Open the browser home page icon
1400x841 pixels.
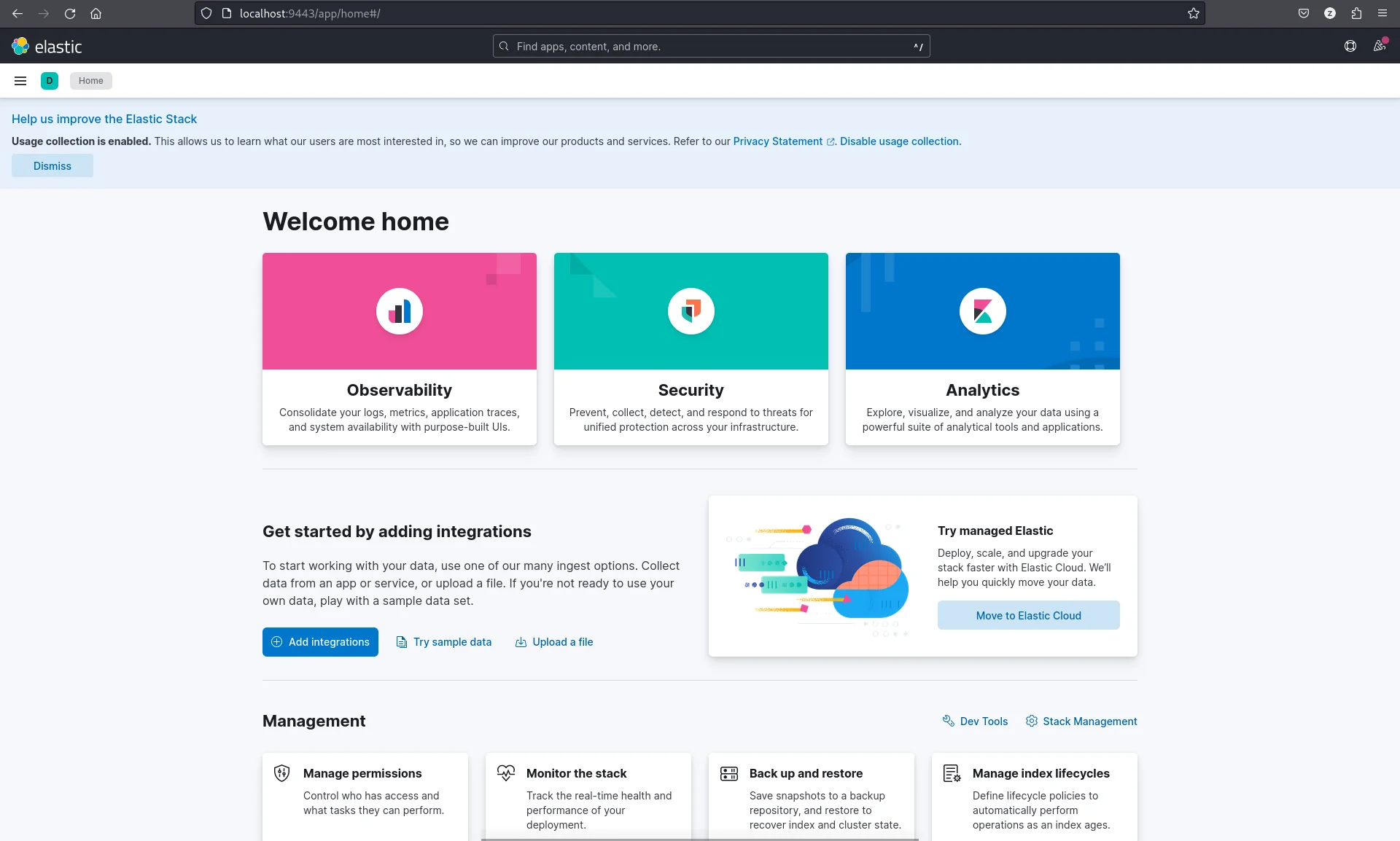[x=96, y=13]
